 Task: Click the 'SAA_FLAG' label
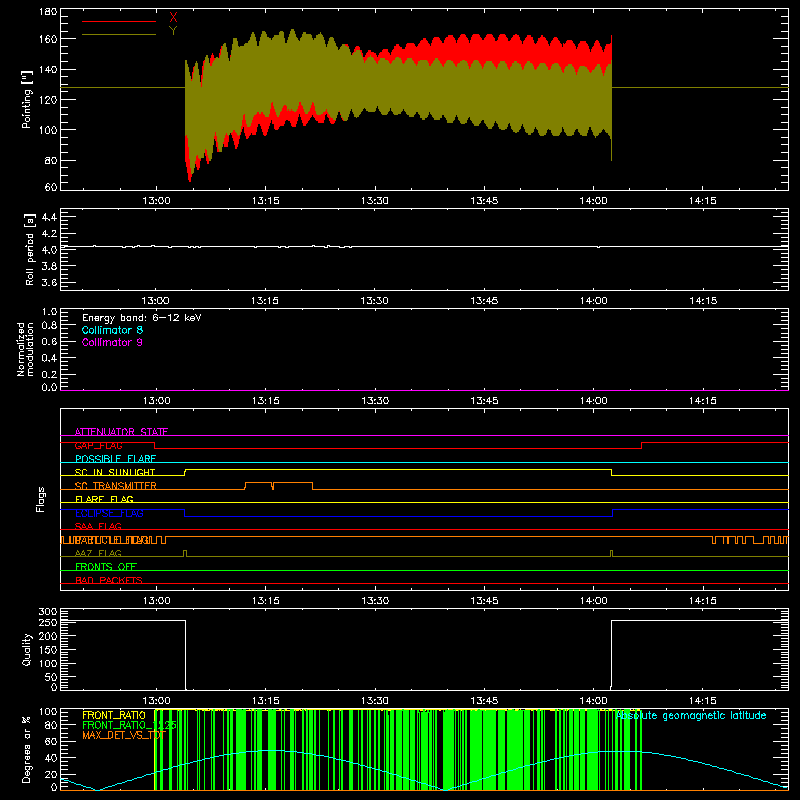click(98, 526)
